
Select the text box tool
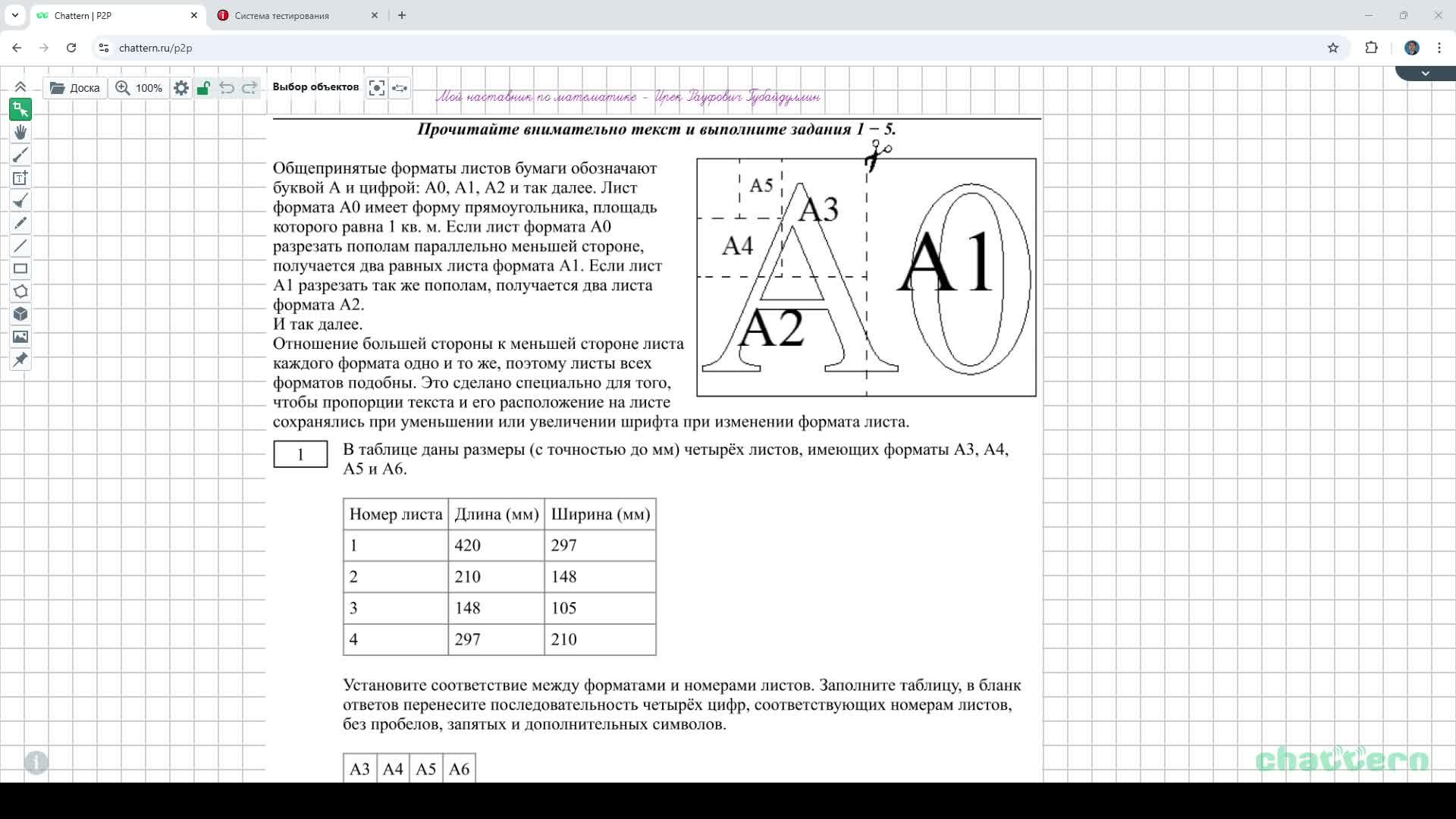(x=20, y=178)
